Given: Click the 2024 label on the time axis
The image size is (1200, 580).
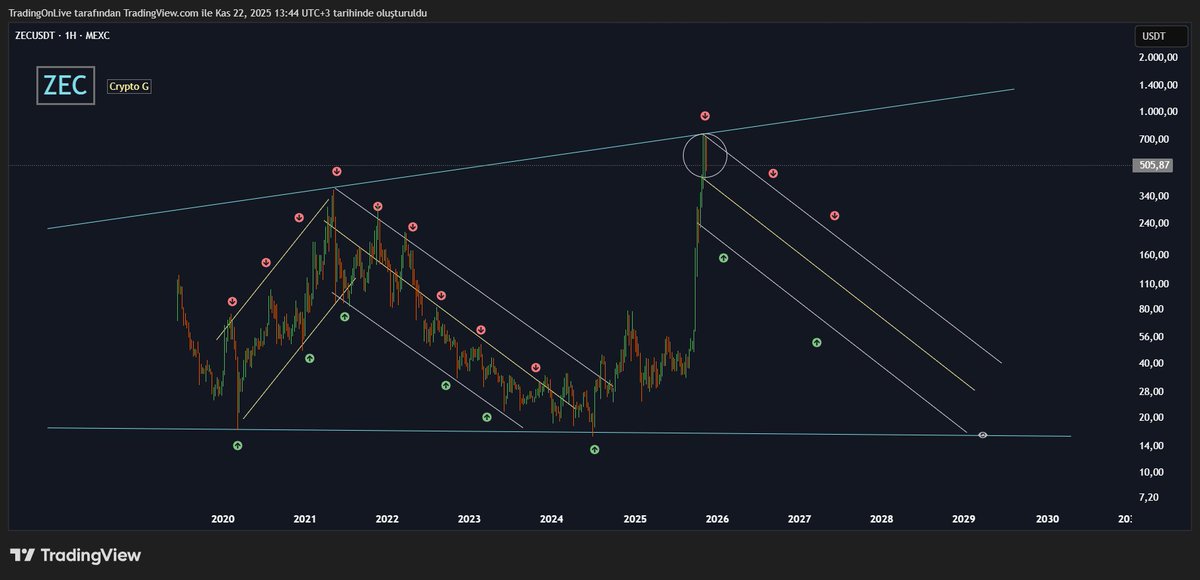Looking at the screenshot, I should tap(552, 520).
